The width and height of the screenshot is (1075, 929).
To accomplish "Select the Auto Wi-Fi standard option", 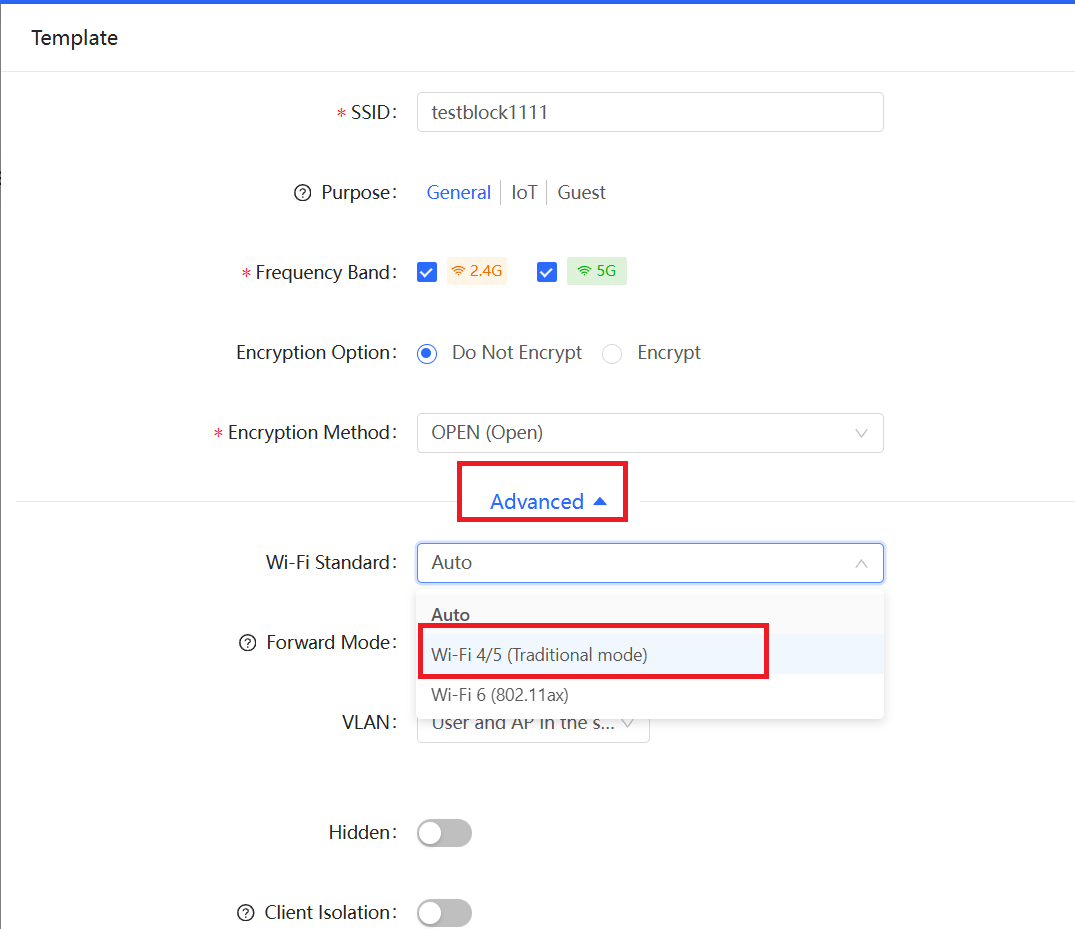I will (451, 615).
